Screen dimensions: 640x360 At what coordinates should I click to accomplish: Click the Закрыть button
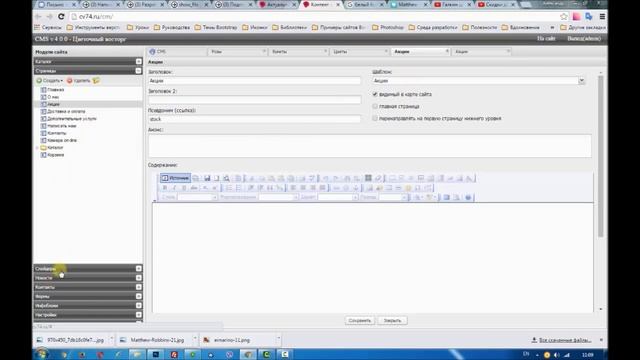(392, 321)
